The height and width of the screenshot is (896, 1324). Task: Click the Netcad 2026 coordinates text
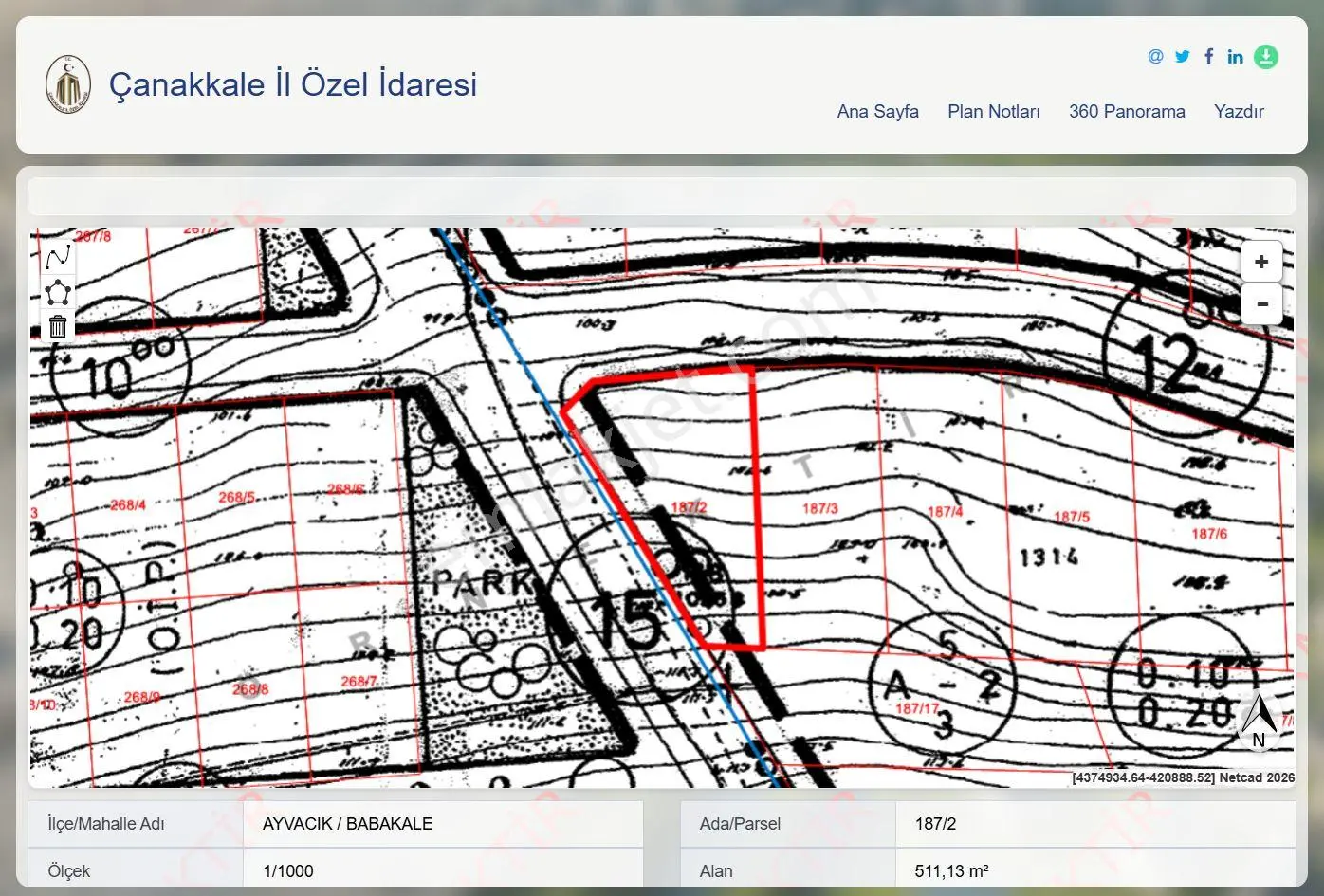point(1183,777)
